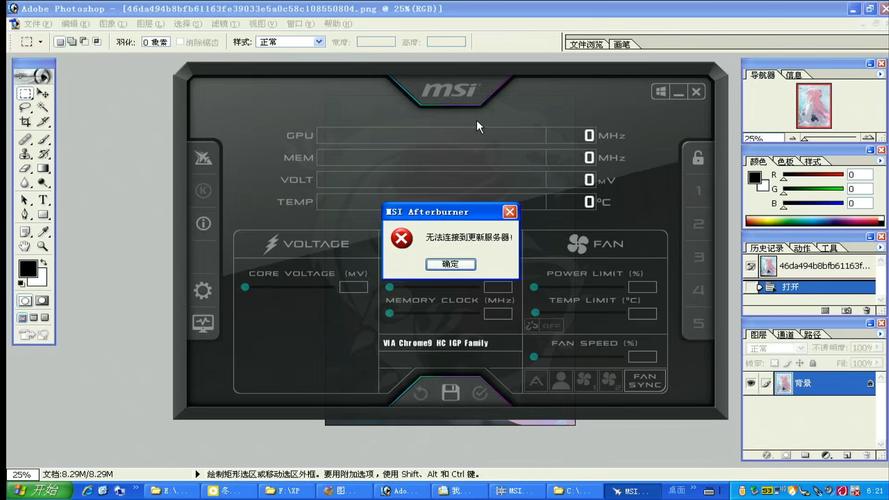The image size is (889, 500).
Task: Click the Afterburner info icon
Action: pos(203,223)
